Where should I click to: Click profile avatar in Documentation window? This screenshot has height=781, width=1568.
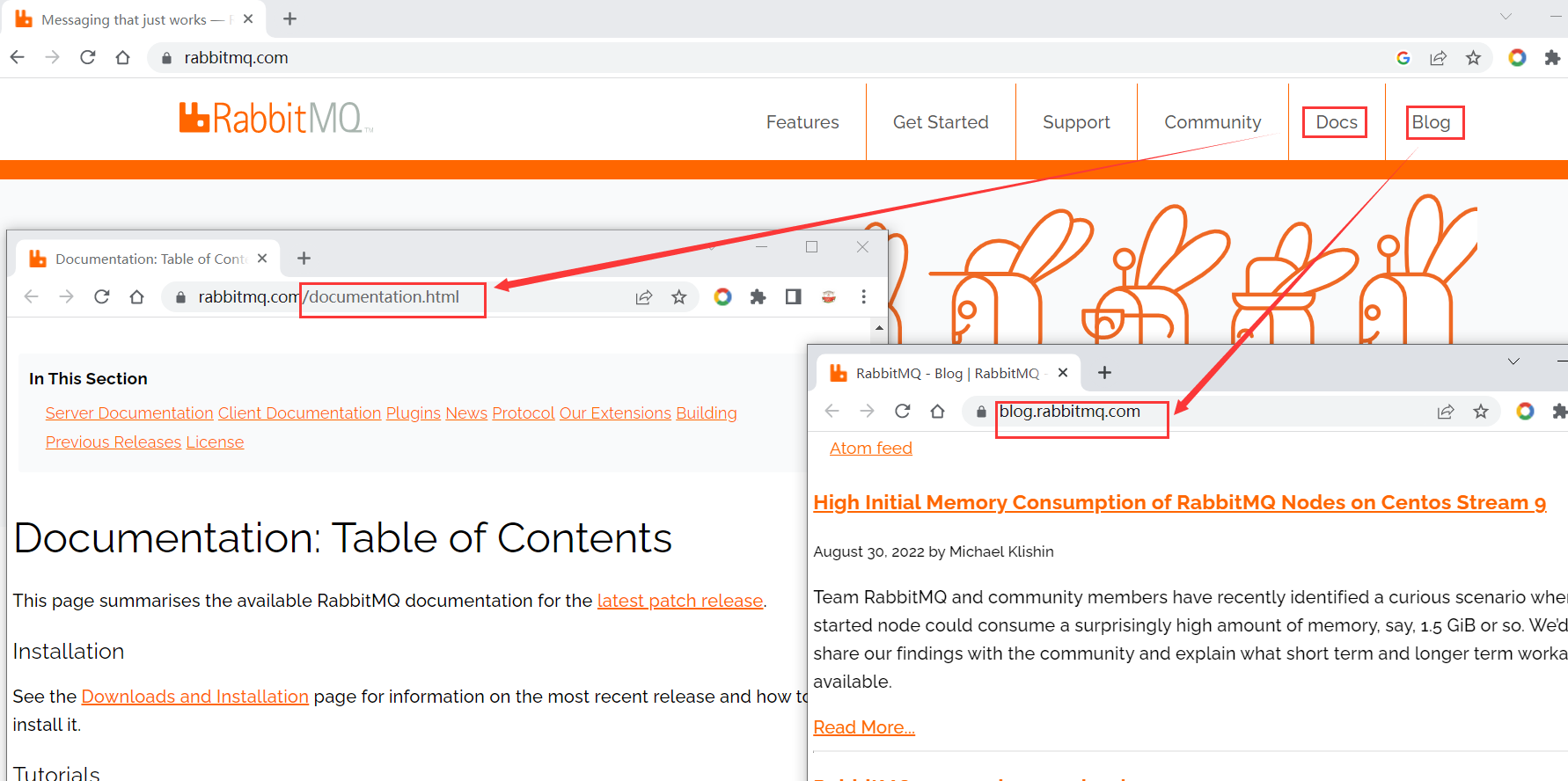828,297
